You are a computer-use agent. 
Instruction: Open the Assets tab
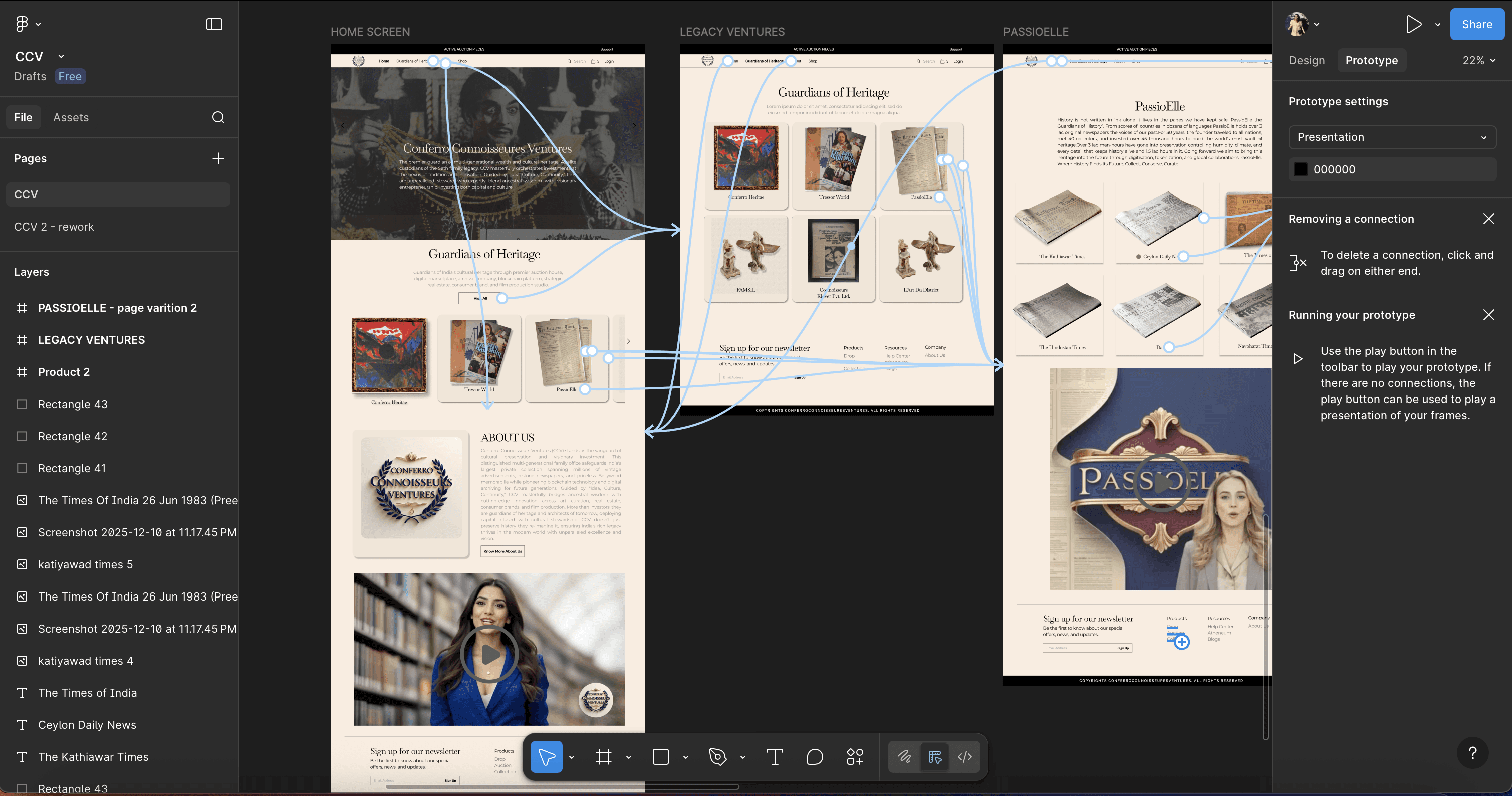[x=71, y=117]
